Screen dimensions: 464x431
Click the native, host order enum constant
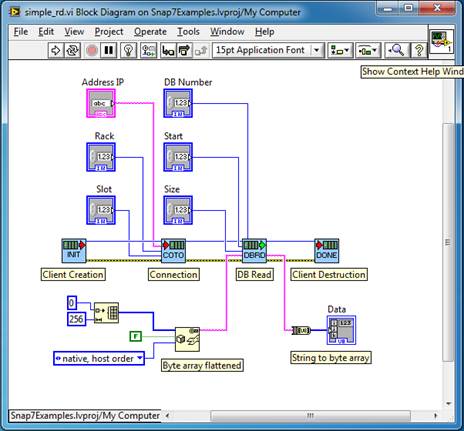(99, 359)
